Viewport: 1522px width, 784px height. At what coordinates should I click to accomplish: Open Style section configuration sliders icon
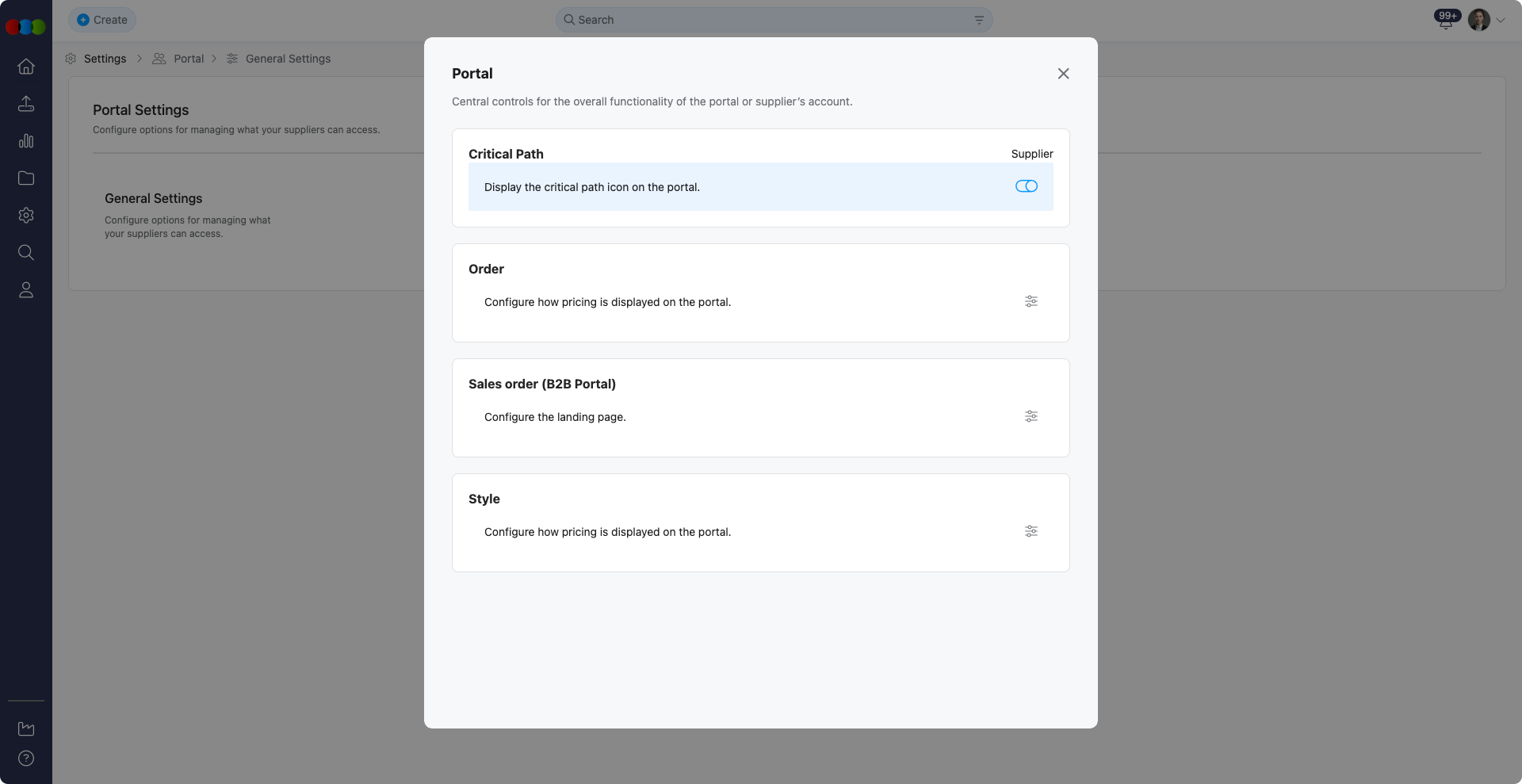click(x=1031, y=531)
